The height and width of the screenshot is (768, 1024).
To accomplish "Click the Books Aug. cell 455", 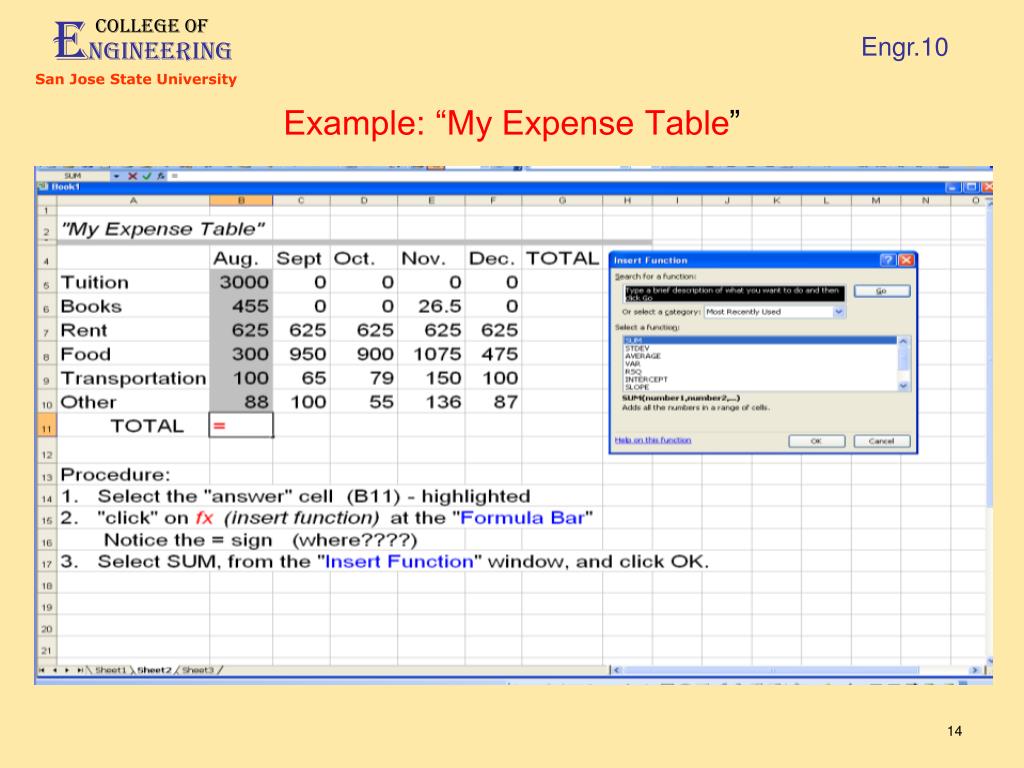I will click(241, 306).
